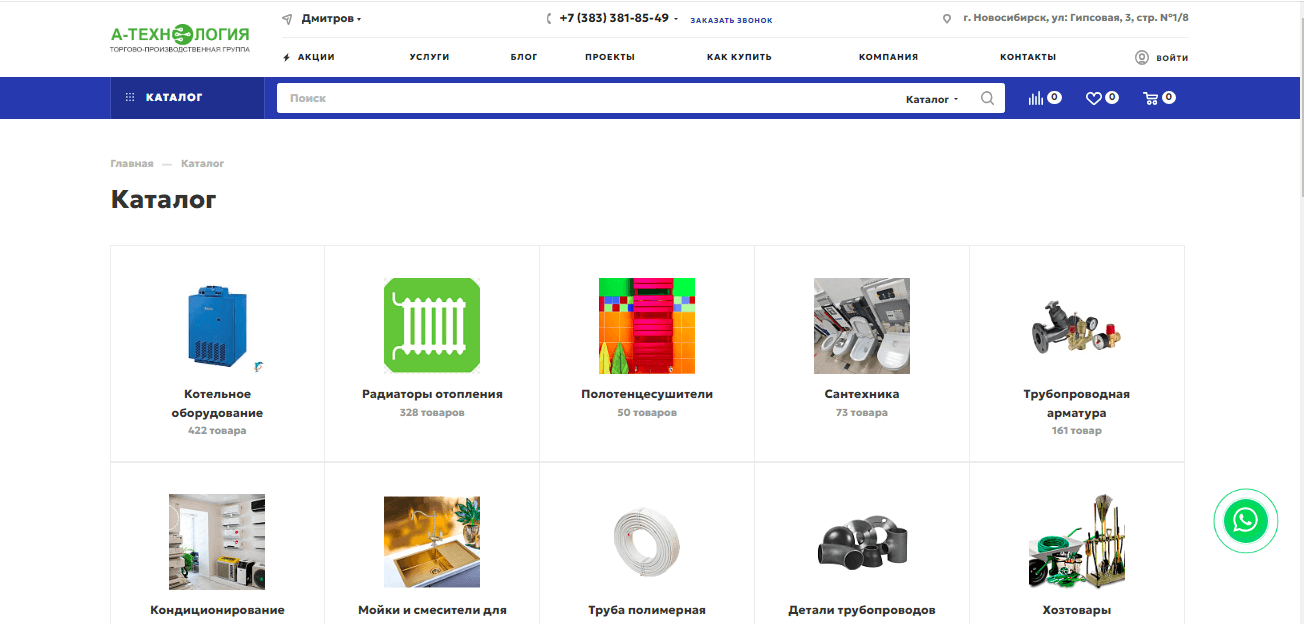This screenshot has height=624, width=1304.
Task: Open the Контакты menu item
Action: 1028,57
